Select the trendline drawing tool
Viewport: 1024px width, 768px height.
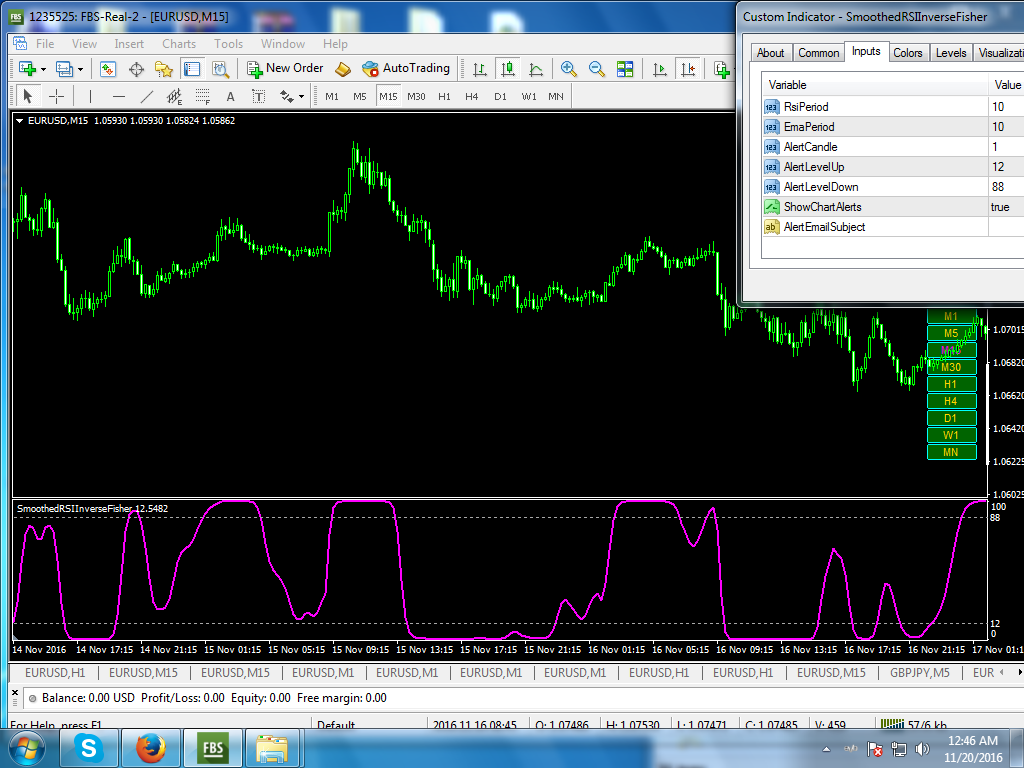(x=147, y=97)
